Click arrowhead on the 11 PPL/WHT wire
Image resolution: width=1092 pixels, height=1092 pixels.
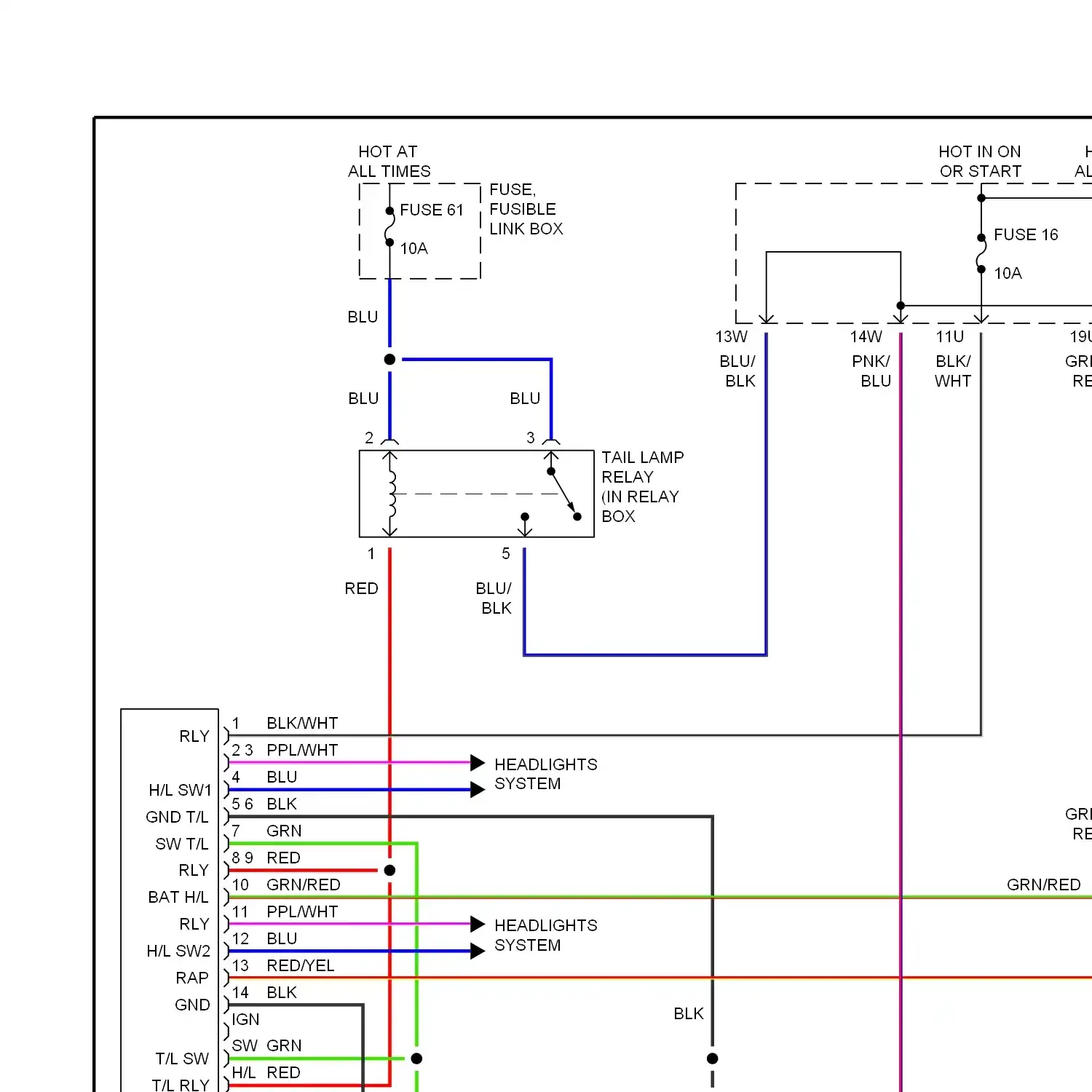coord(478,925)
